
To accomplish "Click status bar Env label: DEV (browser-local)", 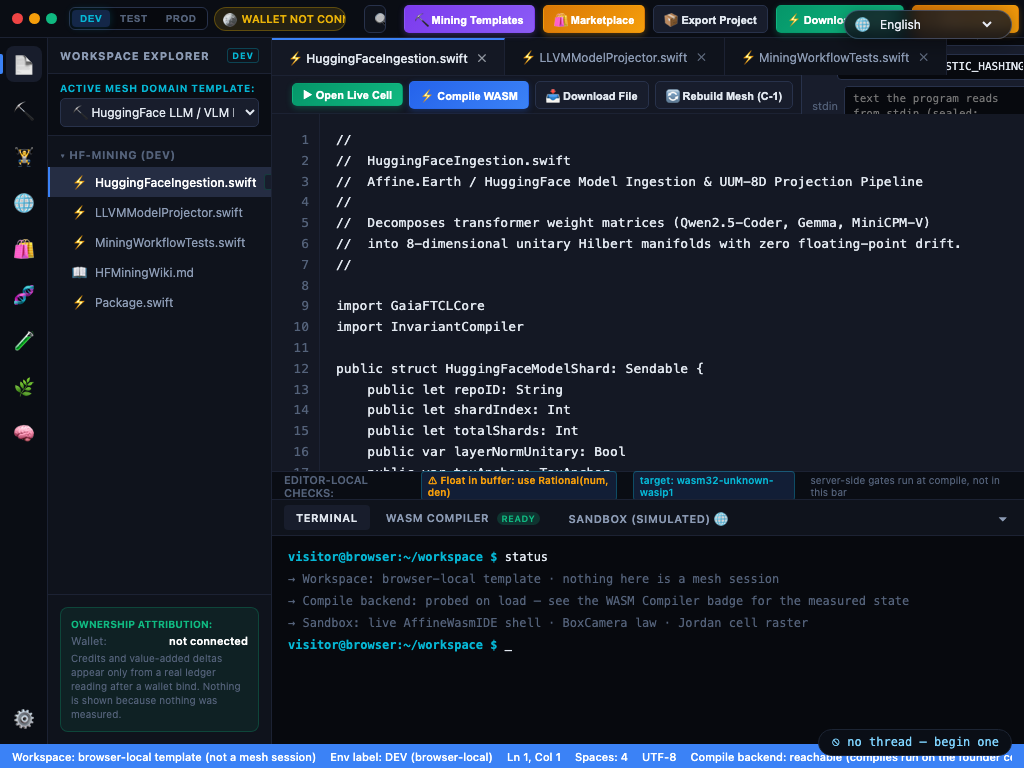I will tap(411, 757).
